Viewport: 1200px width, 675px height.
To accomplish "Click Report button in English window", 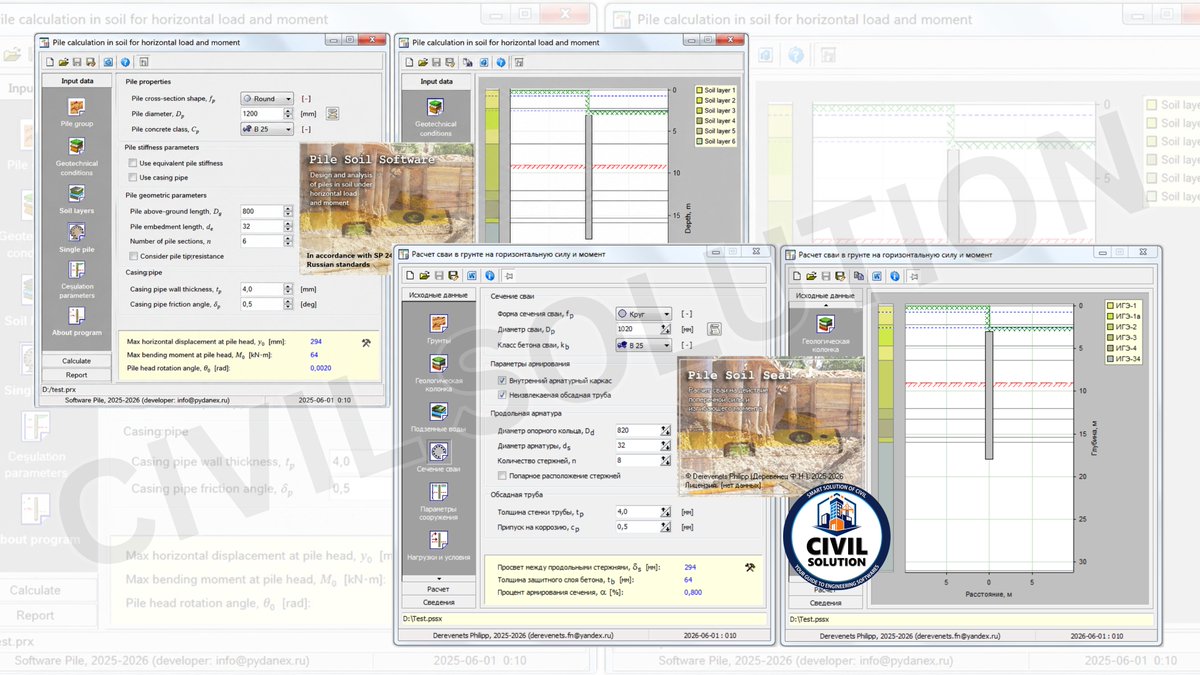I will tap(77, 375).
